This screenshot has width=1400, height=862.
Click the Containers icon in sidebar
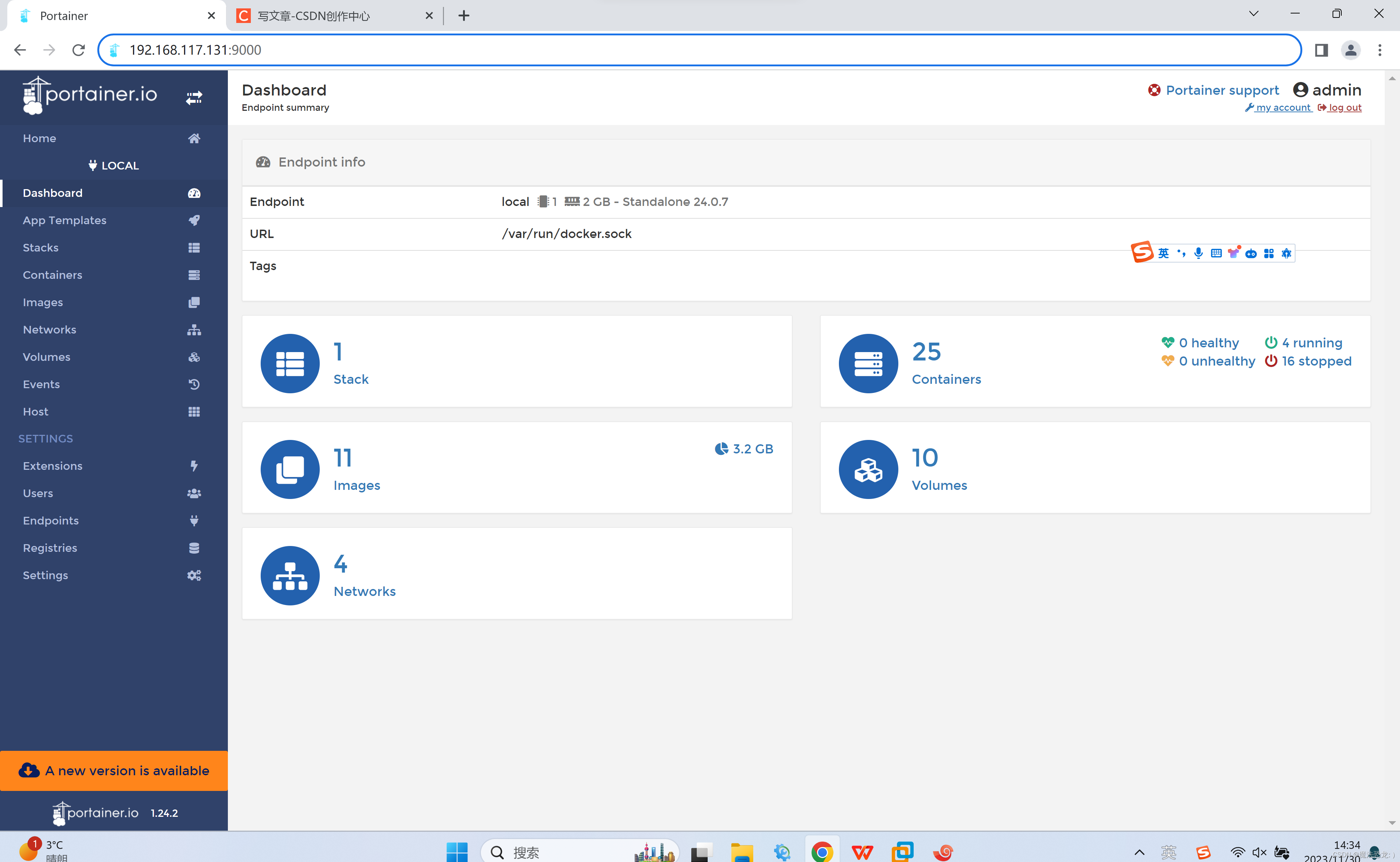point(194,274)
